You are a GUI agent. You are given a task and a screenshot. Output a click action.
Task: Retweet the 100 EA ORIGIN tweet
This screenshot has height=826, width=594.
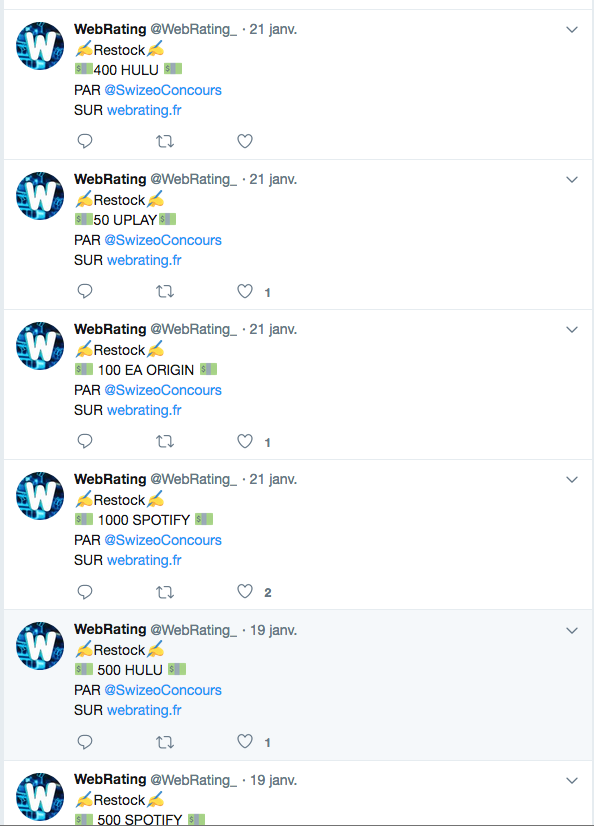(x=165, y=441)
